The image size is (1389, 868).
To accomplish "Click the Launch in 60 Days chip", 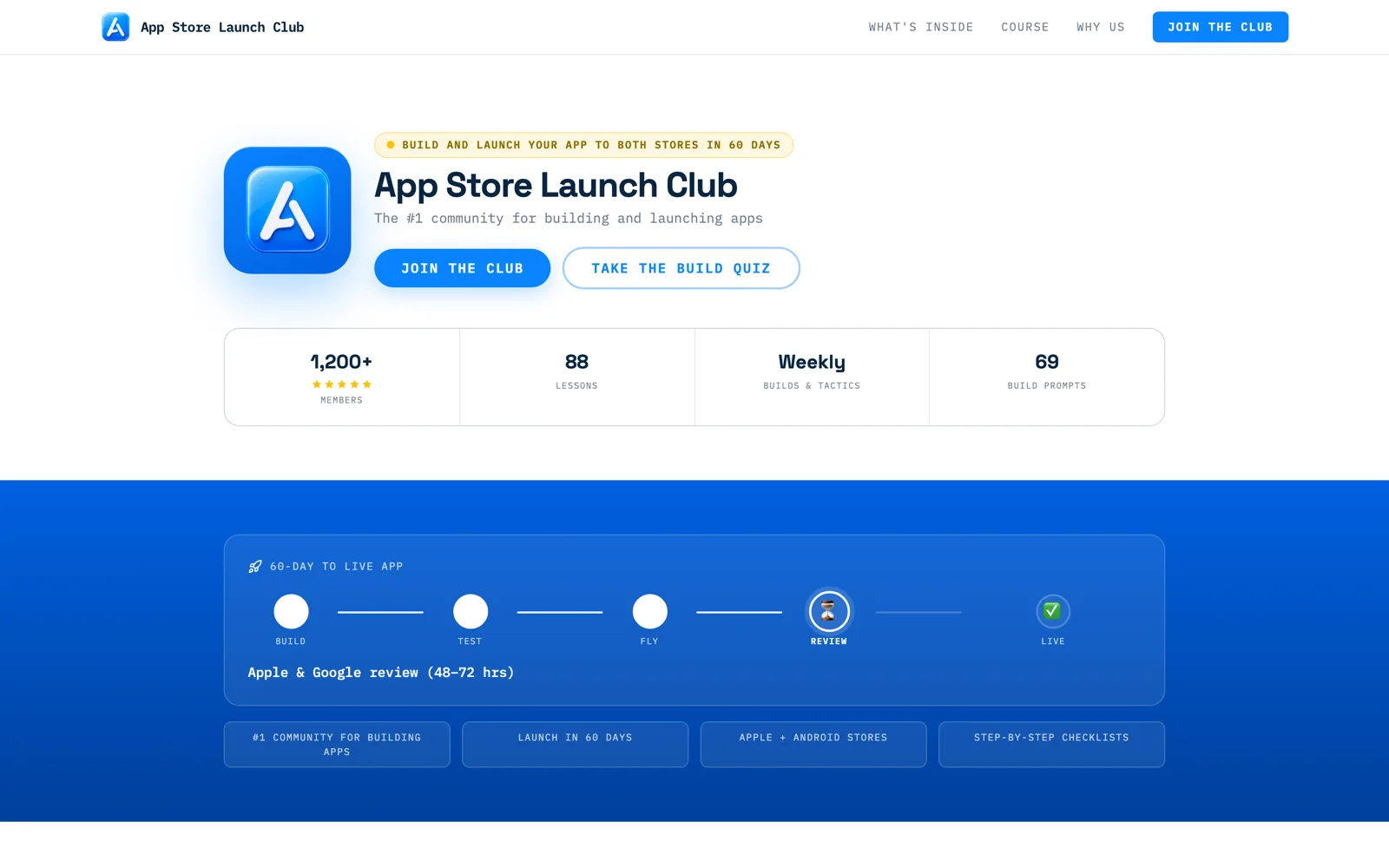I will (x=575, y=745).
